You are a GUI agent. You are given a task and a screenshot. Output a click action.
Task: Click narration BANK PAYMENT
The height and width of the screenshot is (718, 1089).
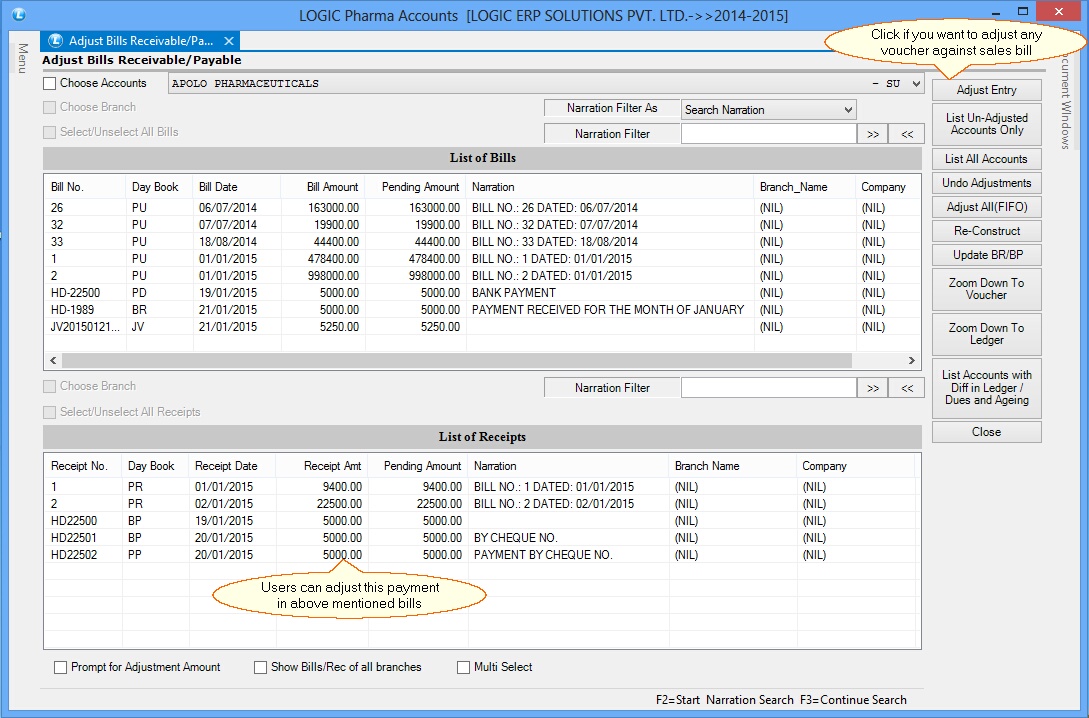(514, 293)
